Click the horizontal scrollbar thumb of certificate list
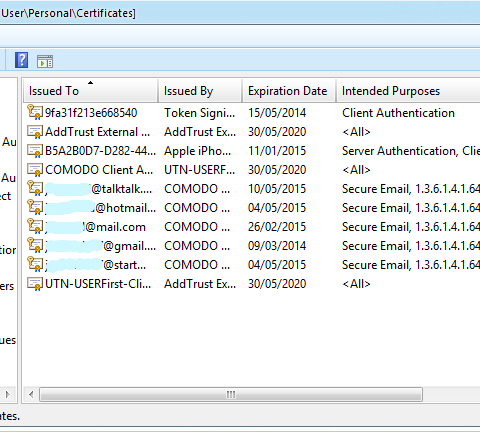The height and width of the screenshot is (432, 480). point(231,395)
